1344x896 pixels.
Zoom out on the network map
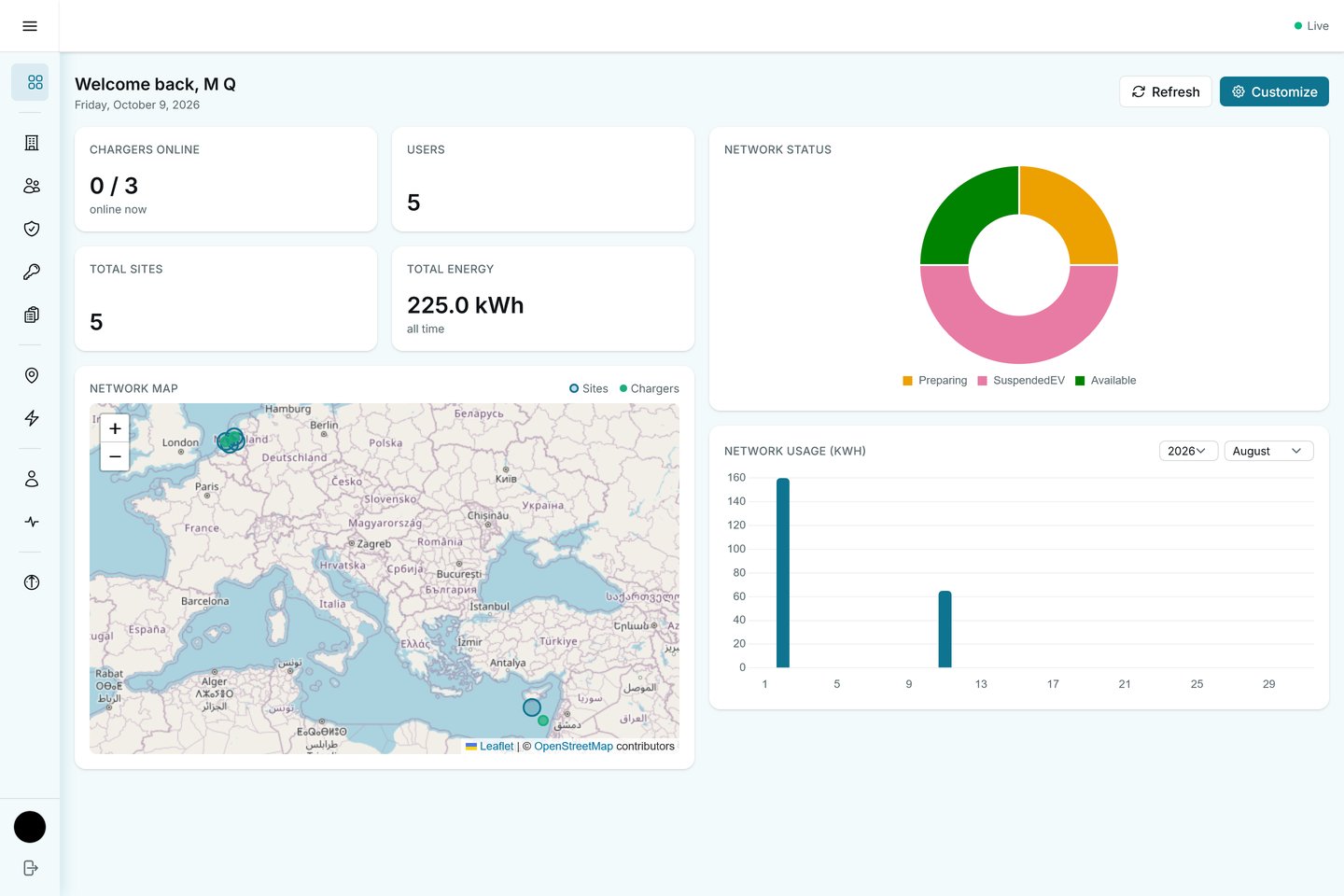coord(115,456)
